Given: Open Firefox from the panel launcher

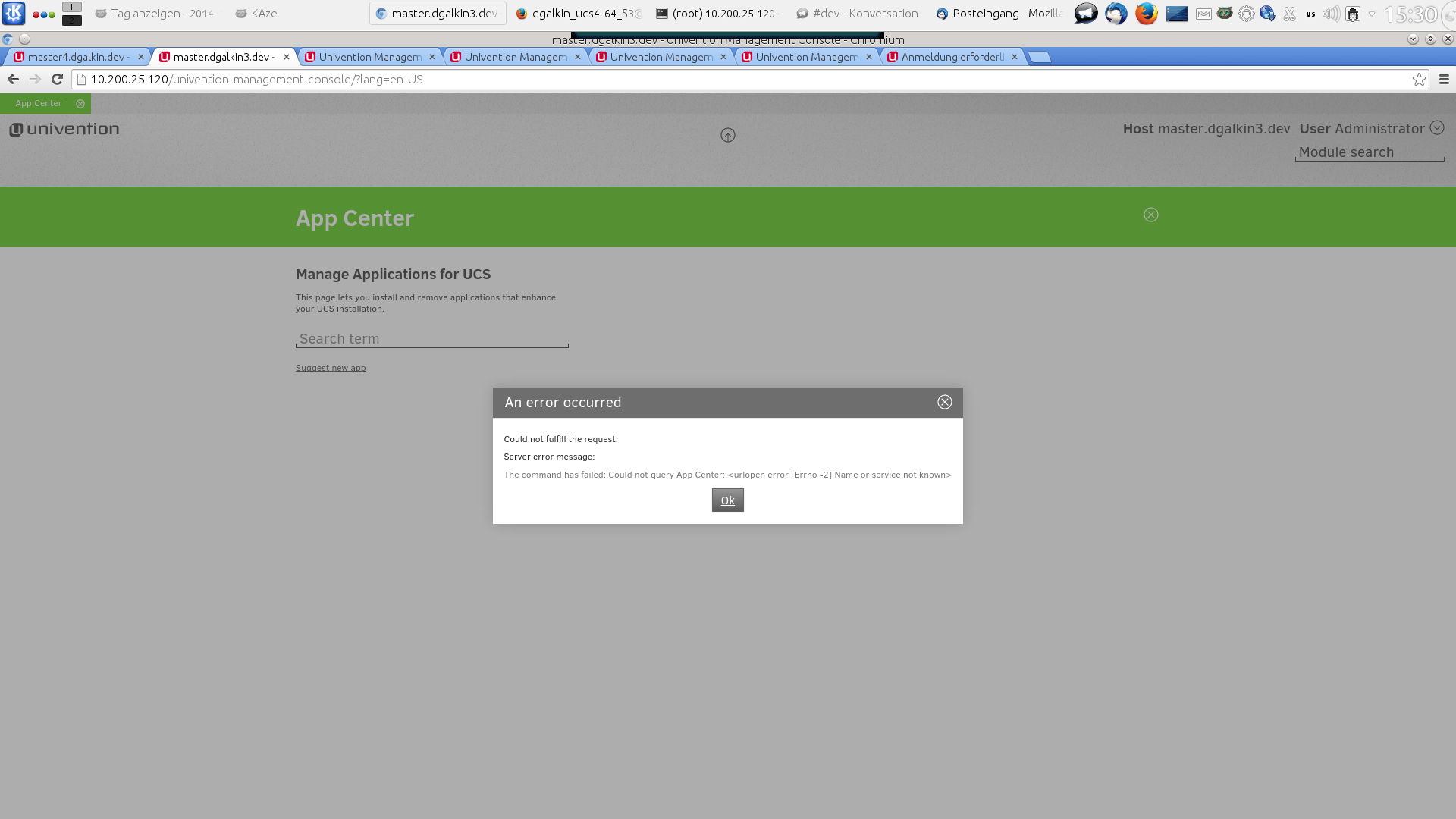Looking at the screenshot, I should coord(1146,14).
